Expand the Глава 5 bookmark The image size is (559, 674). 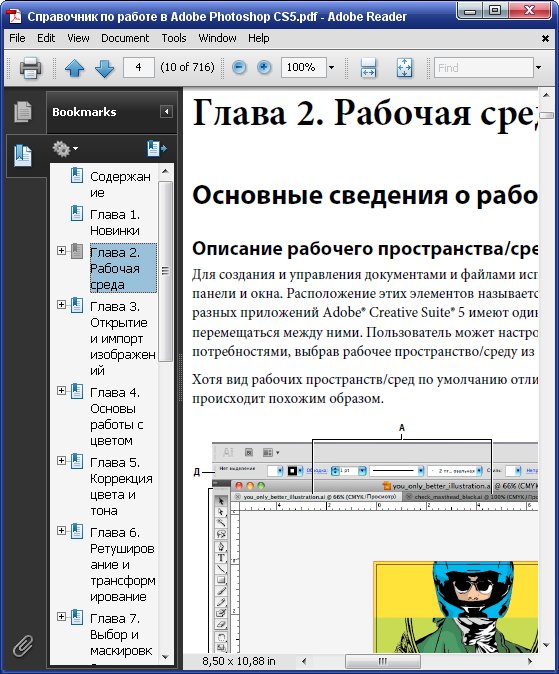[61, 460]
